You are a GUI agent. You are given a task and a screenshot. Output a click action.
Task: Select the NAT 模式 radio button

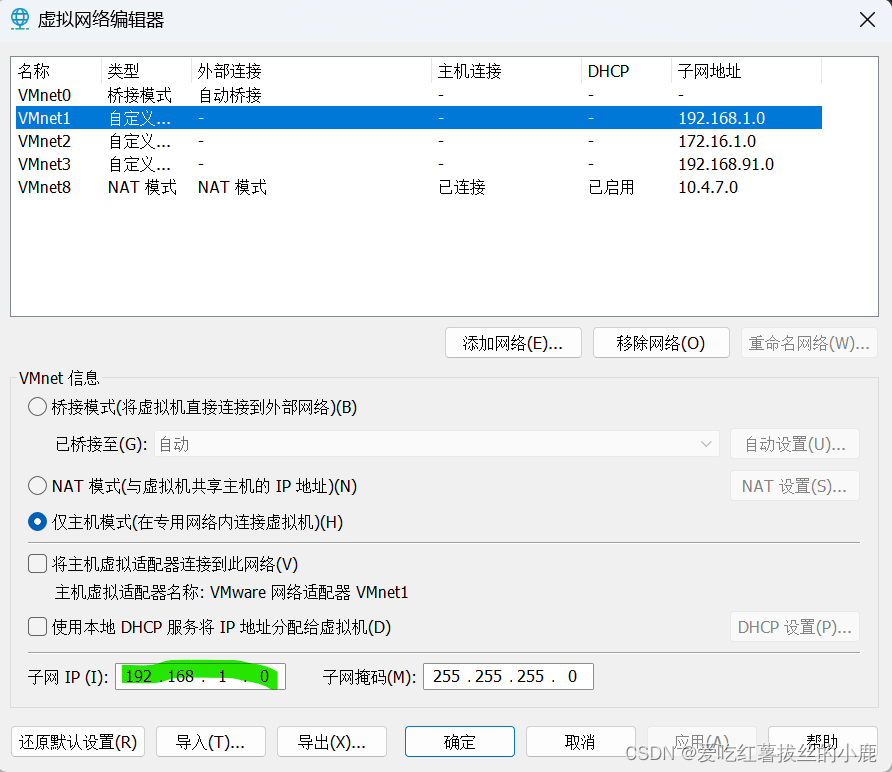click(38, 486)
